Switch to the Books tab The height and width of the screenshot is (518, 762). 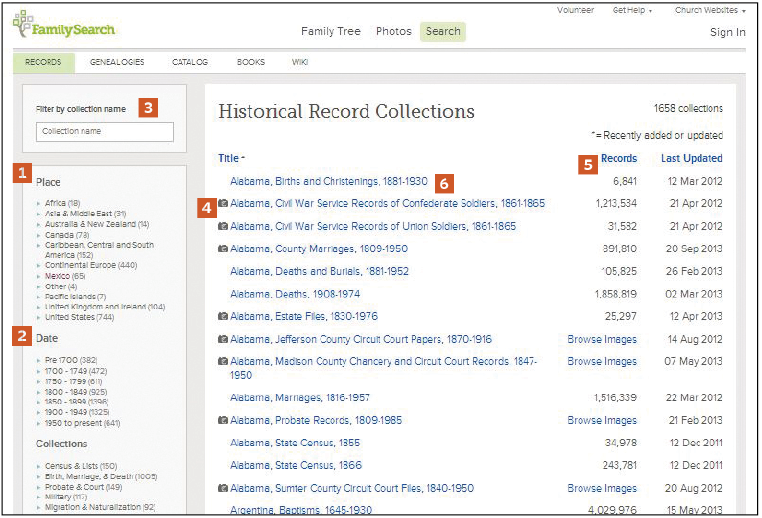click(x=251, y=62)
